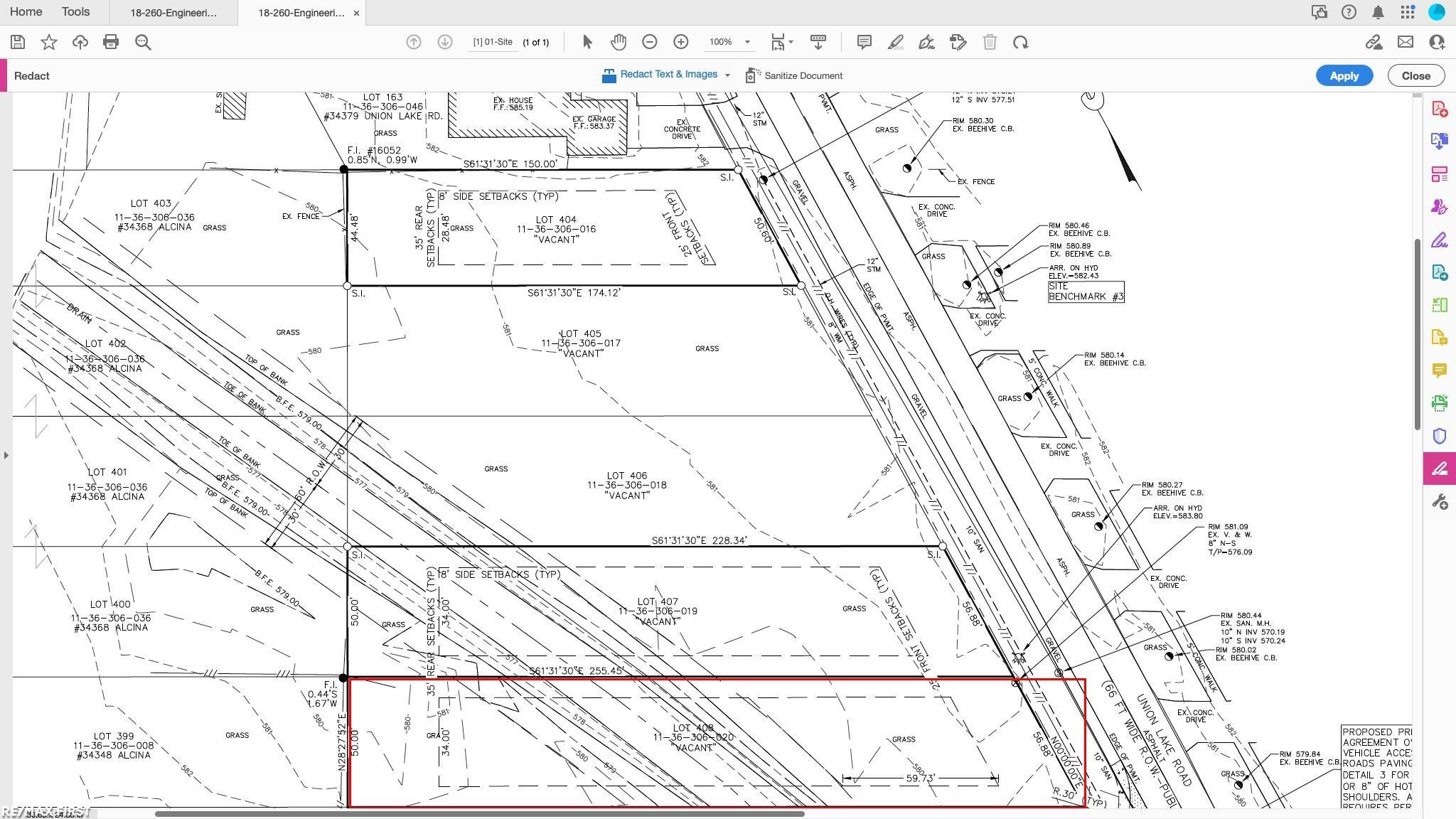Expand Redact Text & Images dropdown arrow
This screenshot has height=819, width=1456.
(x=727, y=75)
